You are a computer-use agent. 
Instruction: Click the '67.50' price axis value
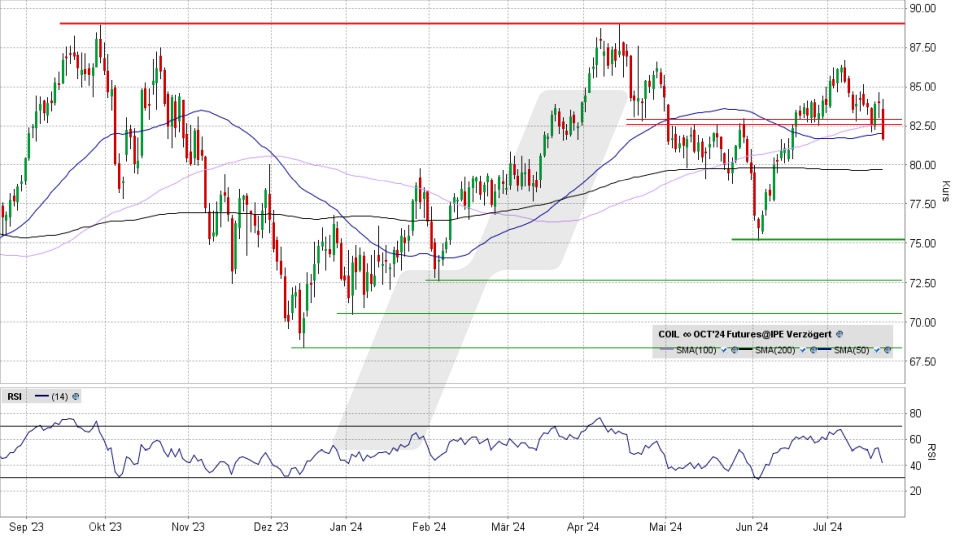923,362
